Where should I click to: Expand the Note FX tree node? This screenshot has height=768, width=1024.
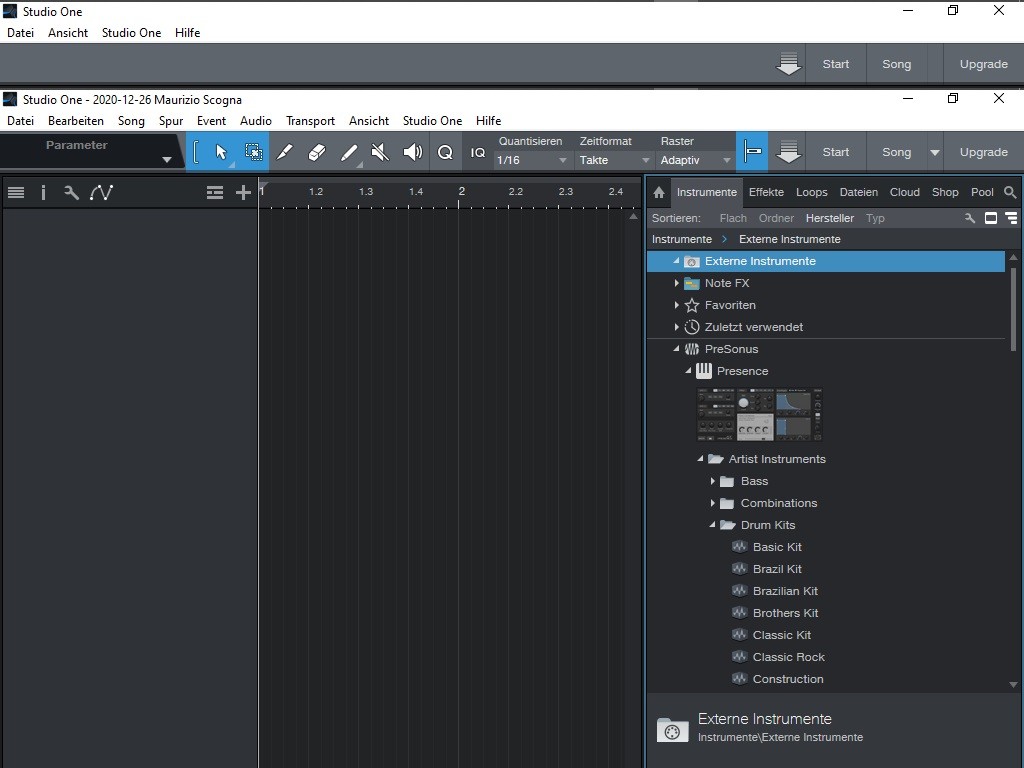[x=677, y=283]
